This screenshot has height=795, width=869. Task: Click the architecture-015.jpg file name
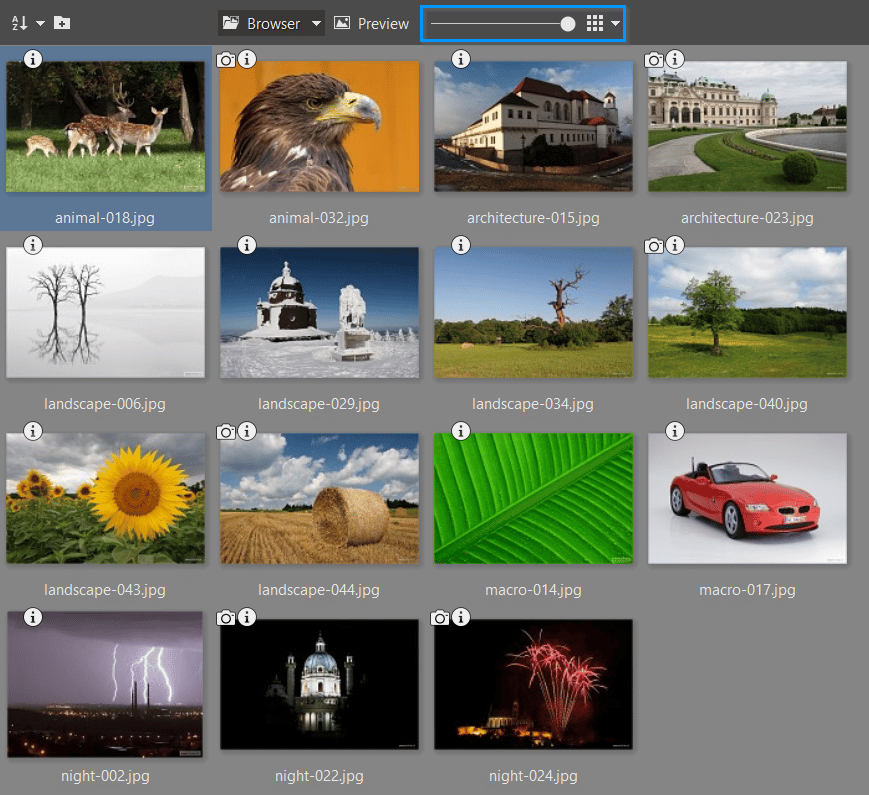533,218
